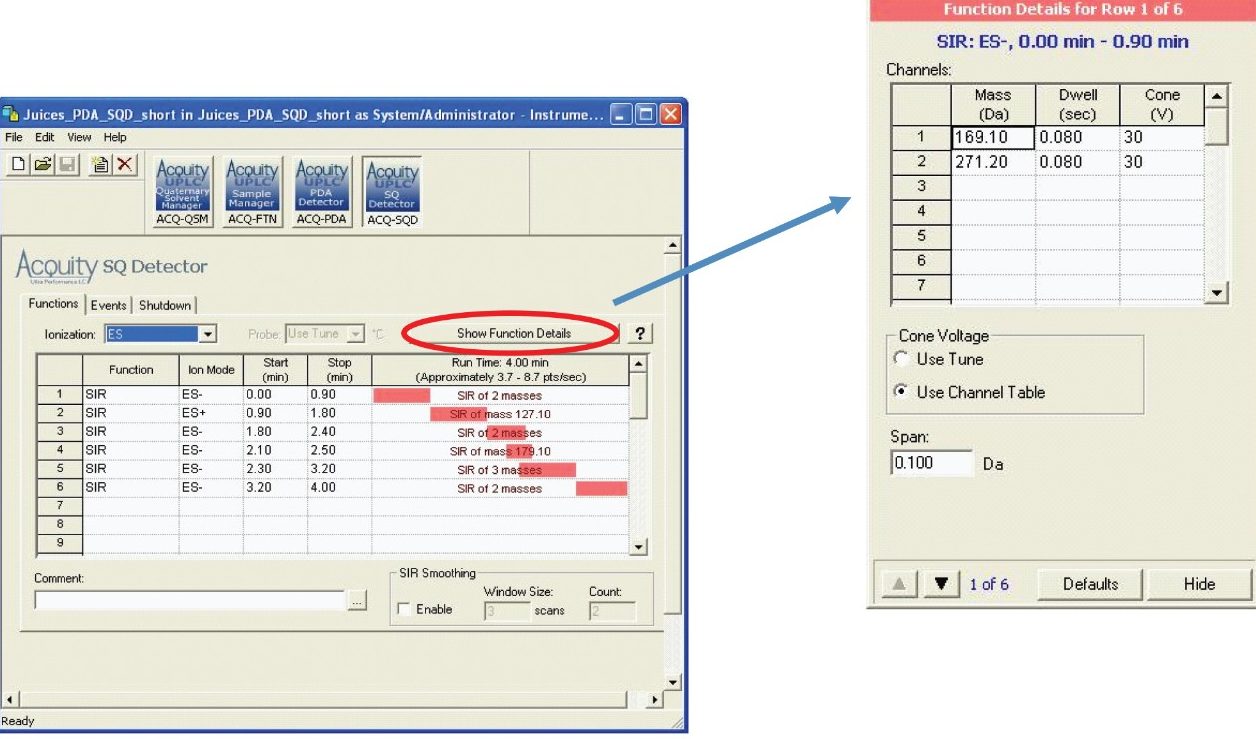Click the Mass (Da) column header
This screenshot has height=739, width=1256.
[993, 104]
